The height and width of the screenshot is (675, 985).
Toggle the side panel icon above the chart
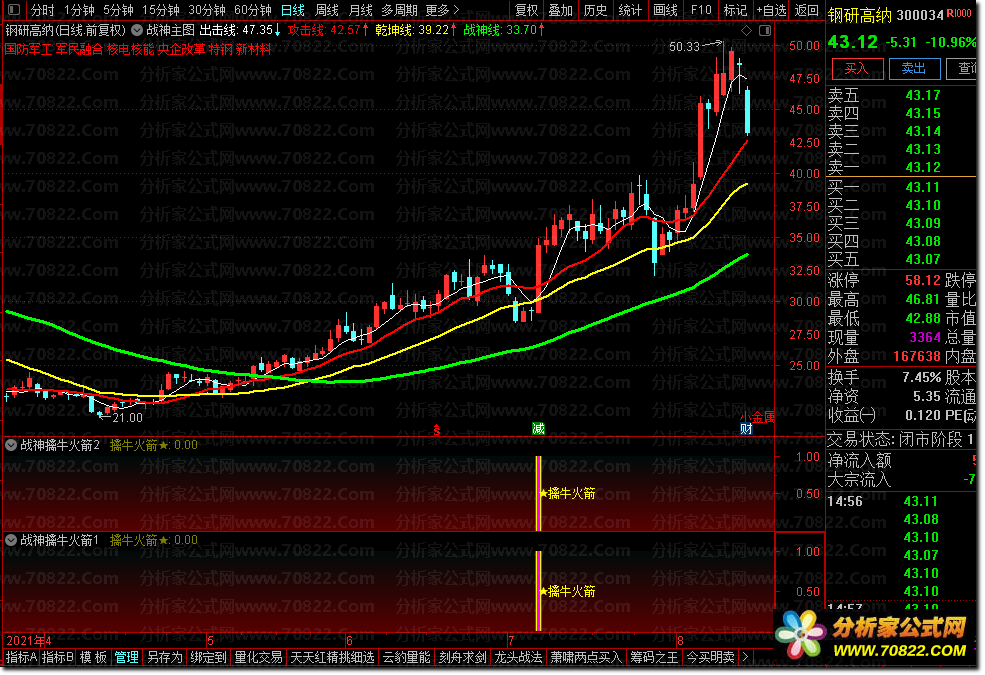pos(765,30)
